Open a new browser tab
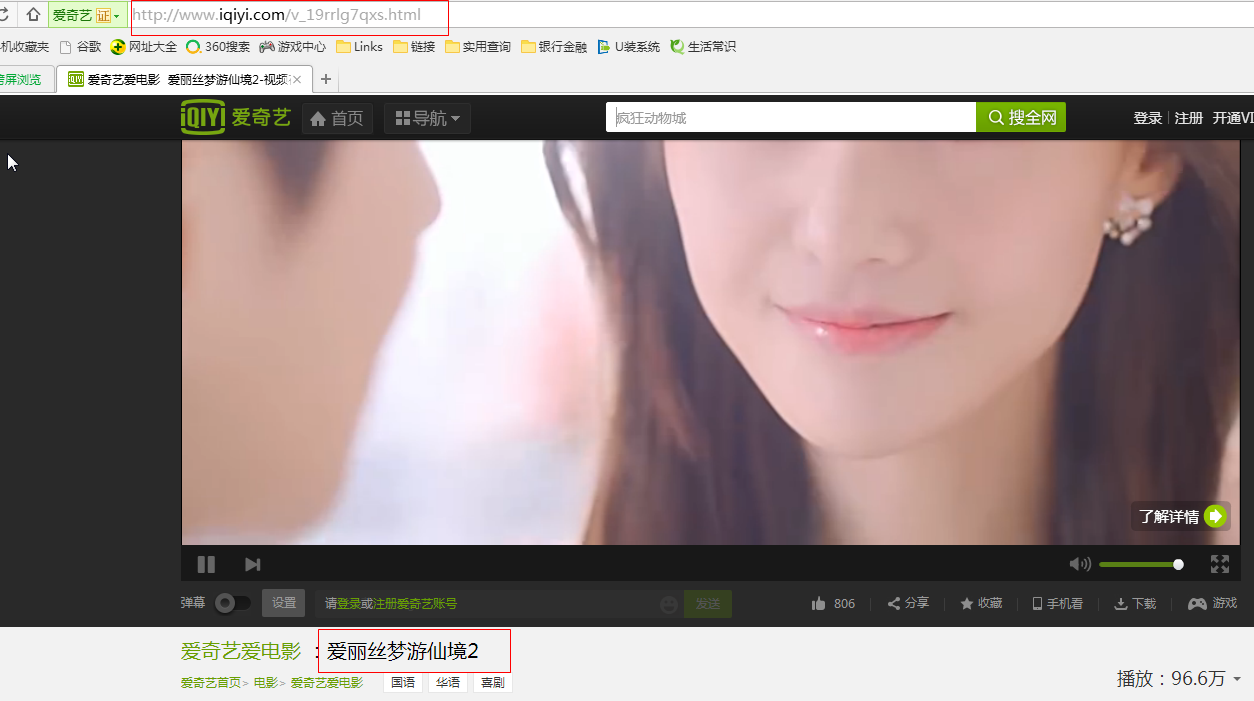Screen dimensions: 1254x701 326,79
